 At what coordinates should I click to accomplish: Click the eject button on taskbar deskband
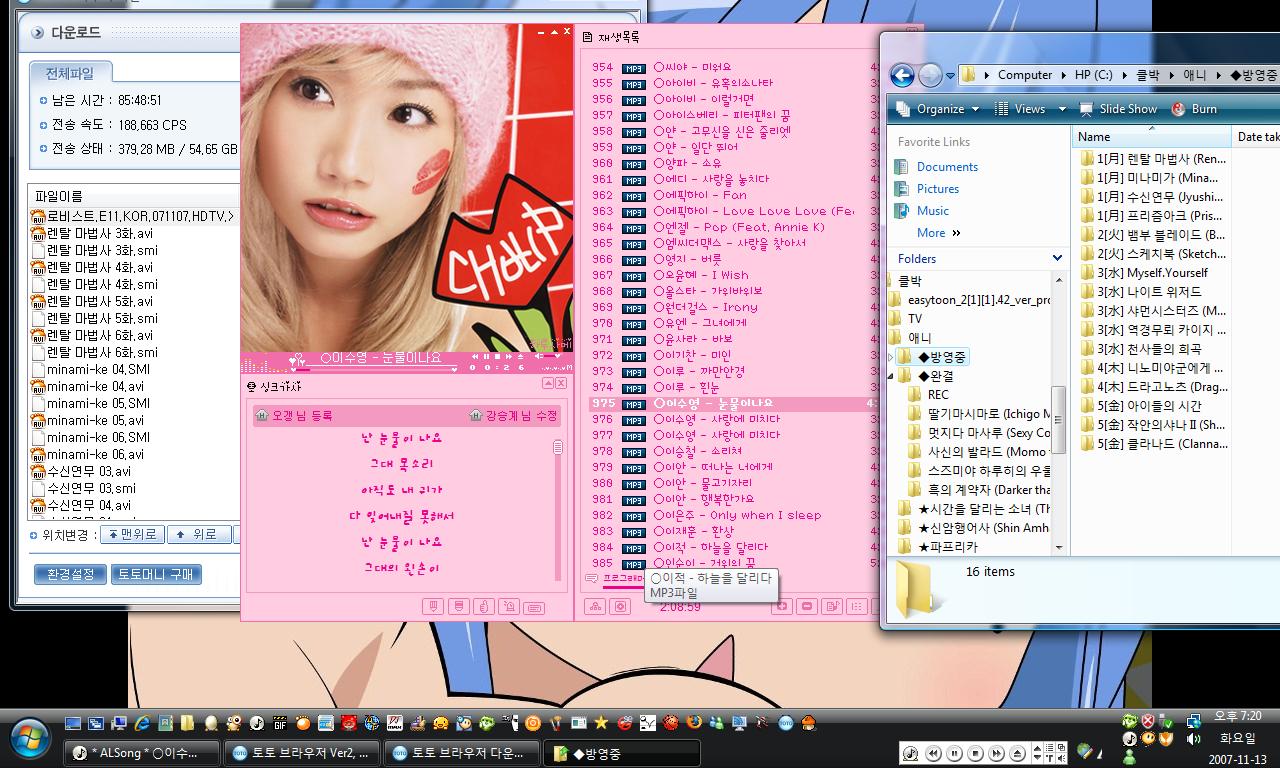click(x=1017, y=753)
